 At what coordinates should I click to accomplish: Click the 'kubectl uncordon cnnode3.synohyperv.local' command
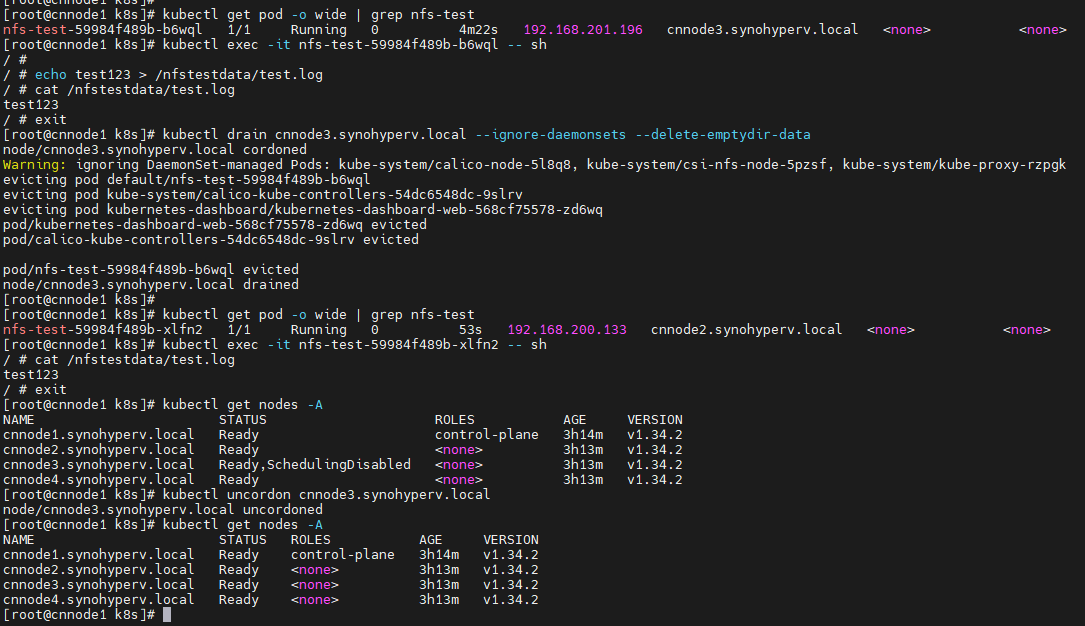tap(326, 495)
